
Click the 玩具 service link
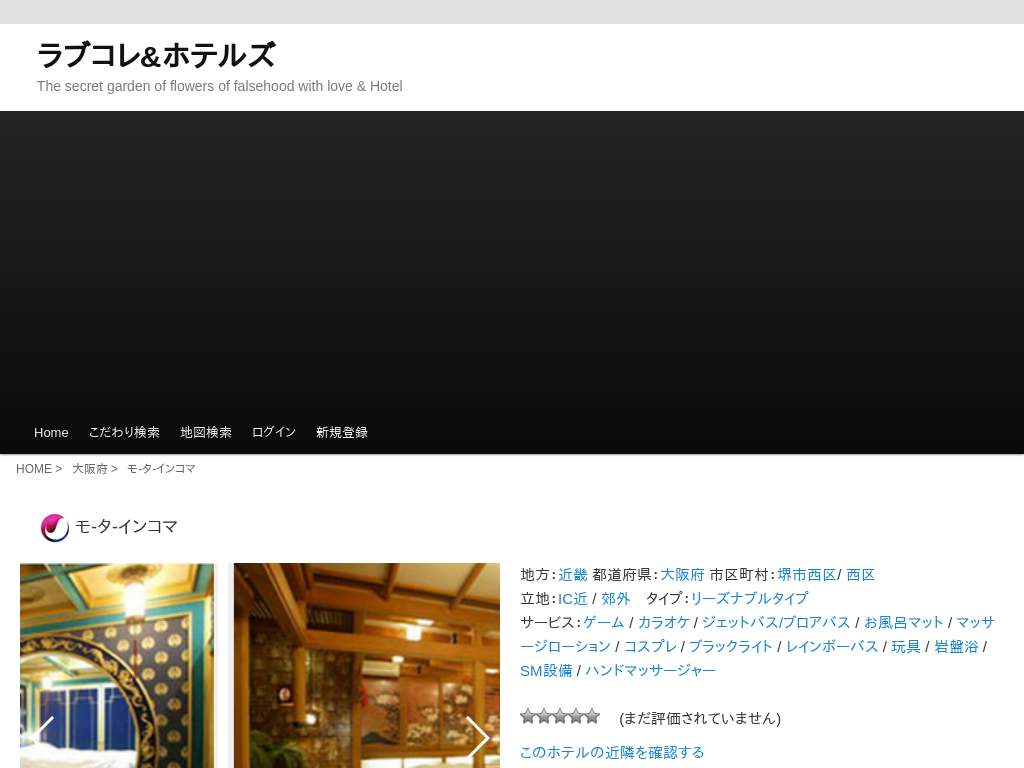coord(906,647)
